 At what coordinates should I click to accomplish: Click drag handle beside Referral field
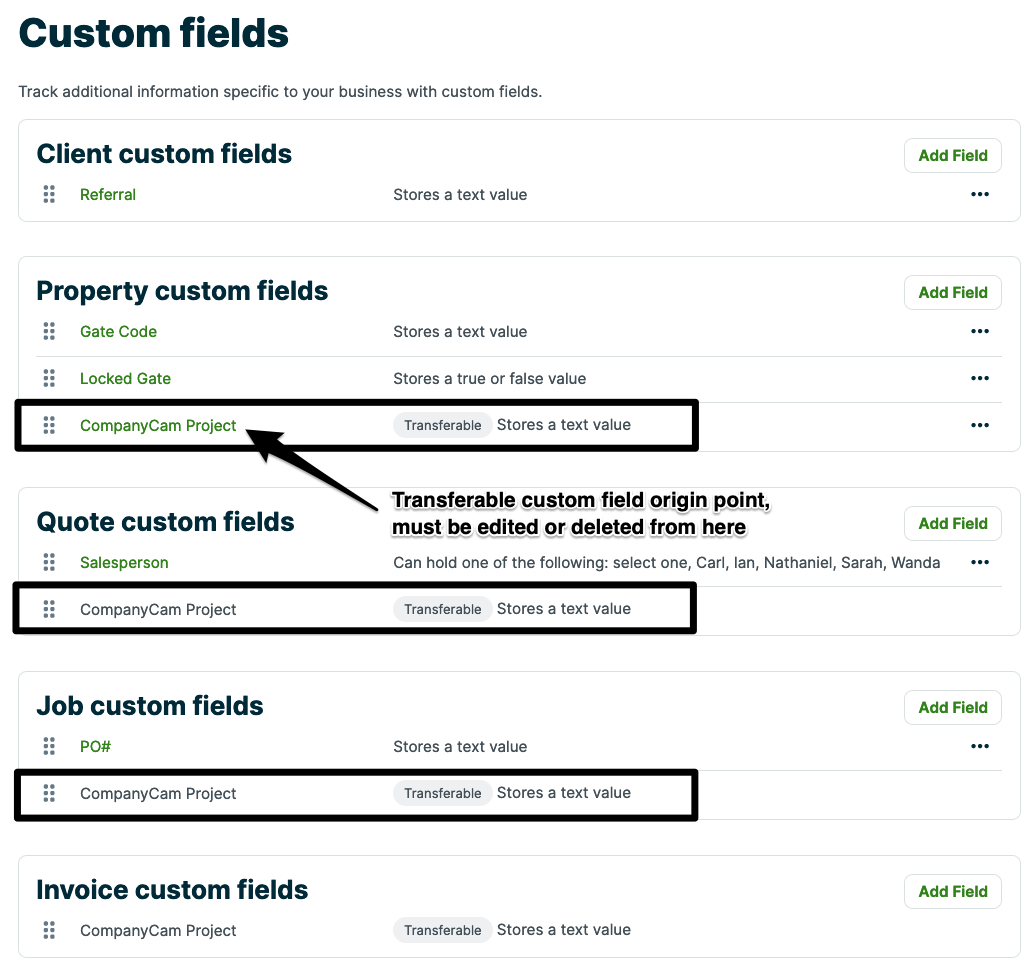49,195
